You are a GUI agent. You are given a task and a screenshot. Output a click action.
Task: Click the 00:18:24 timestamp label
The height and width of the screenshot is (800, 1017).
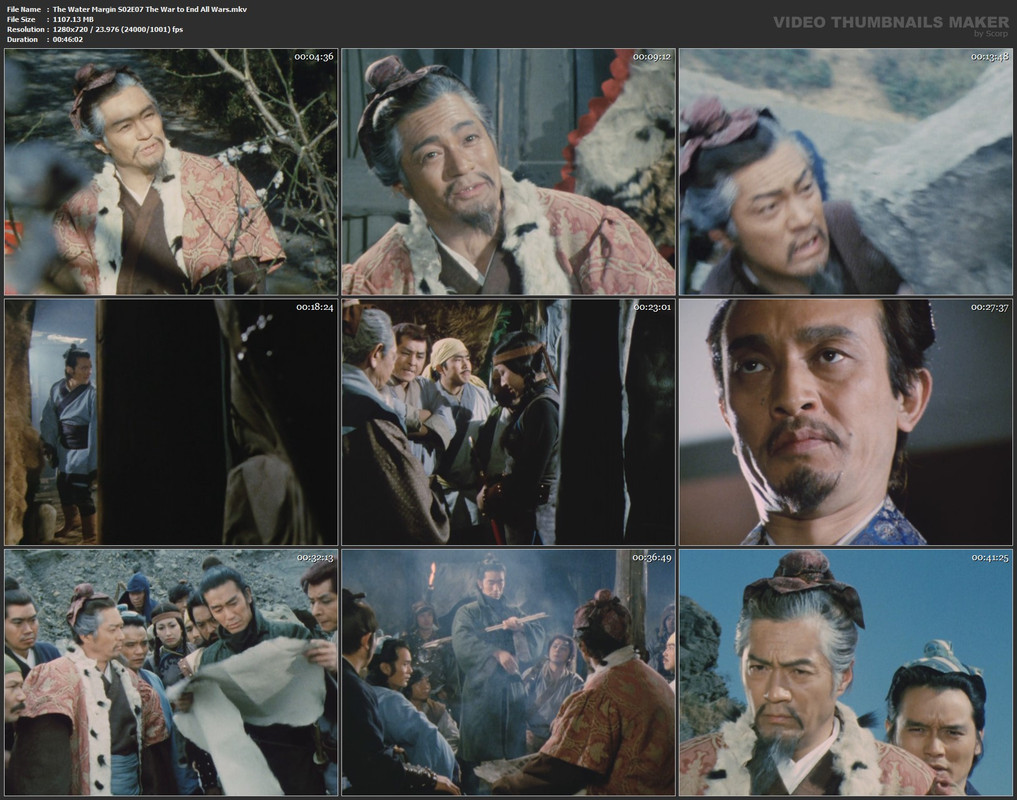coord(315,307)
